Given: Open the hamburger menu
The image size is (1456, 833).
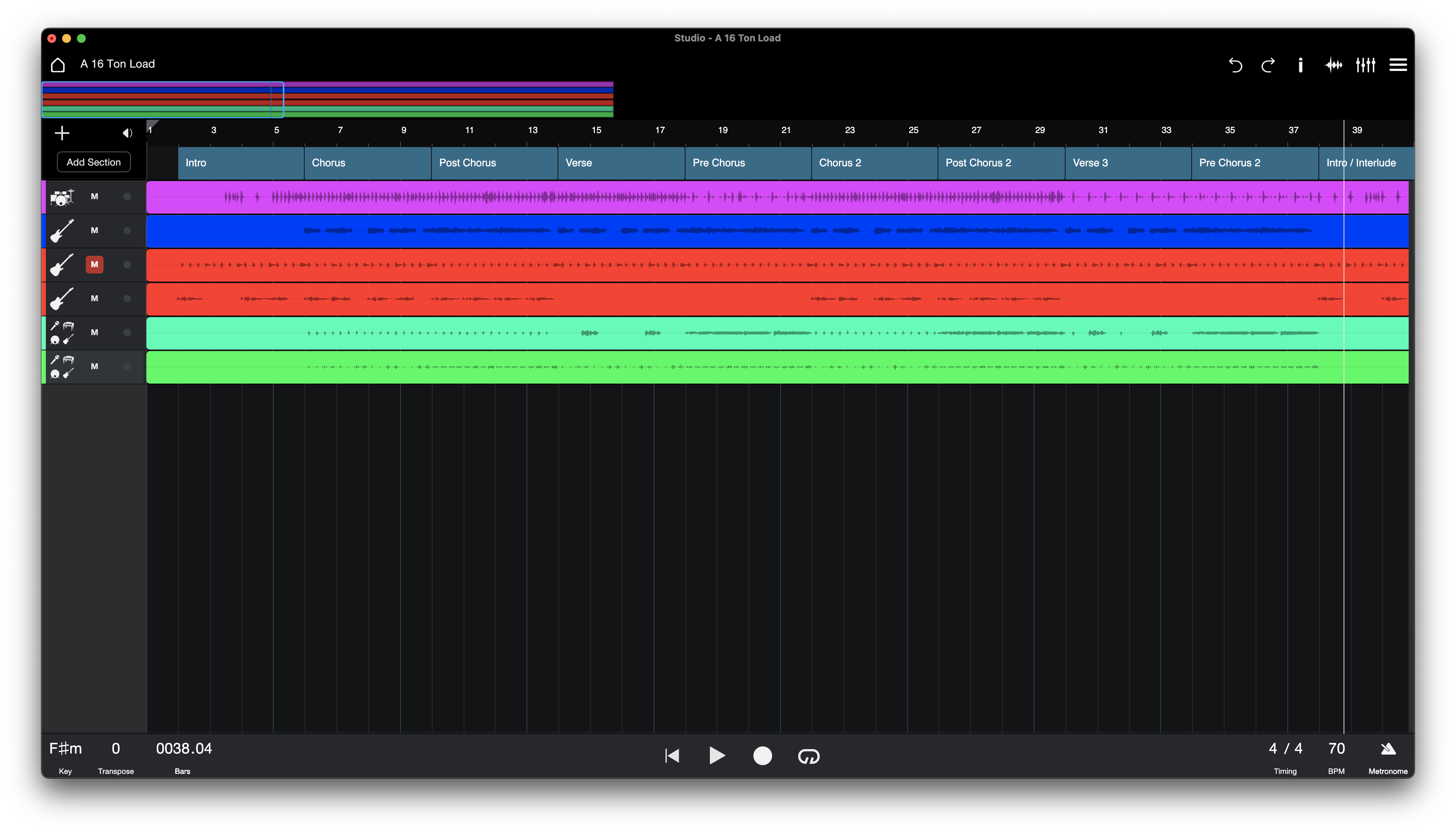Looking at the screenshot, I should (x=1398, y=65).
